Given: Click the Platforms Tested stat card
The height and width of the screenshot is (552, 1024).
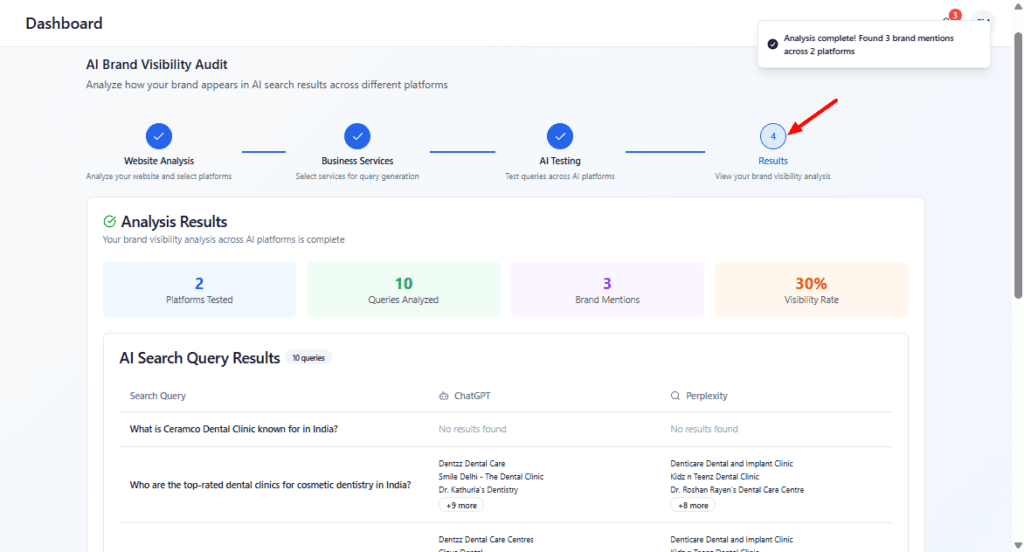Looking at the screenshot, I should pos(199,289).
